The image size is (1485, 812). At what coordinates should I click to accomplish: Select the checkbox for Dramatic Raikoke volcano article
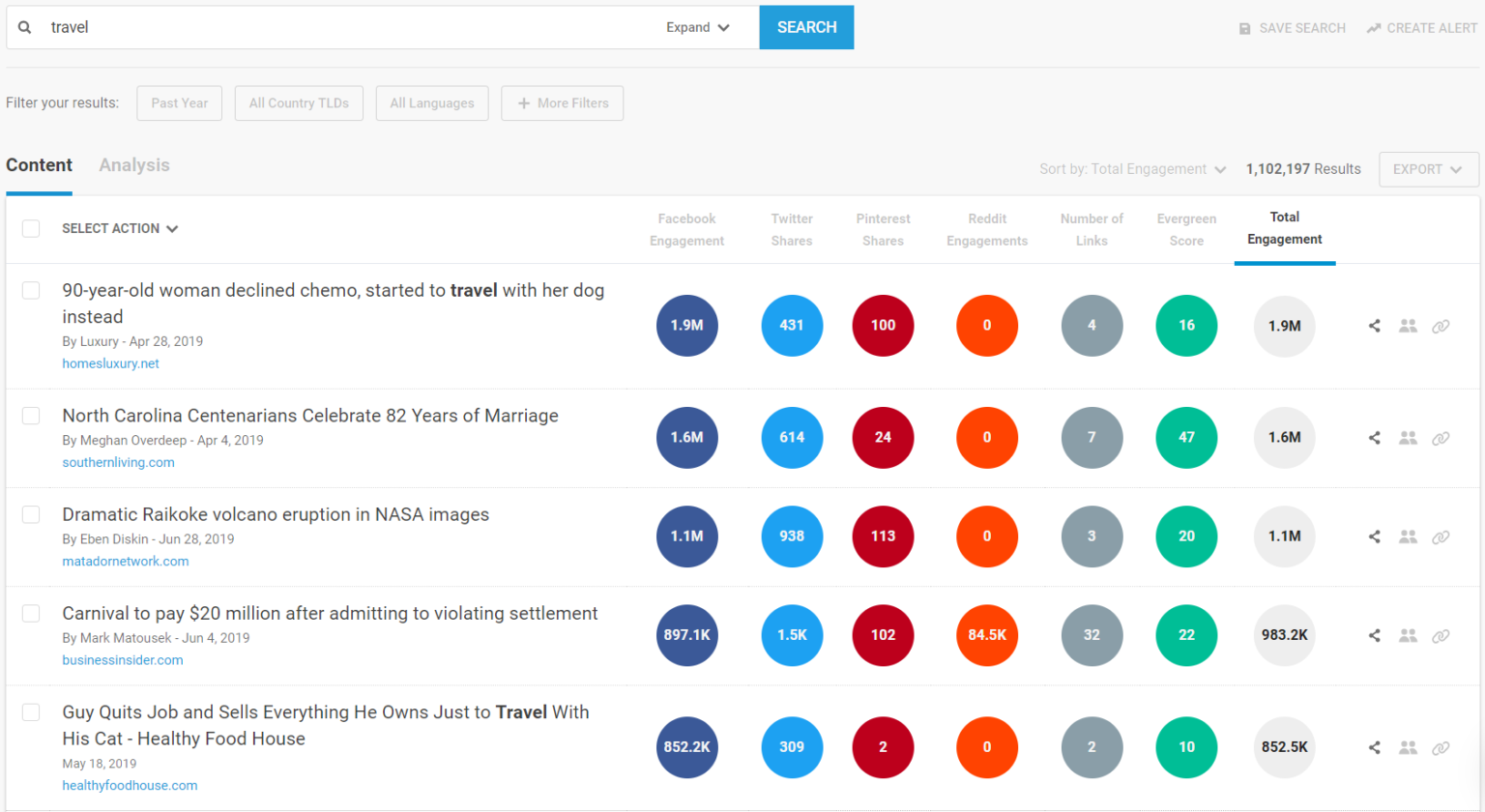(x=31, y=514)
